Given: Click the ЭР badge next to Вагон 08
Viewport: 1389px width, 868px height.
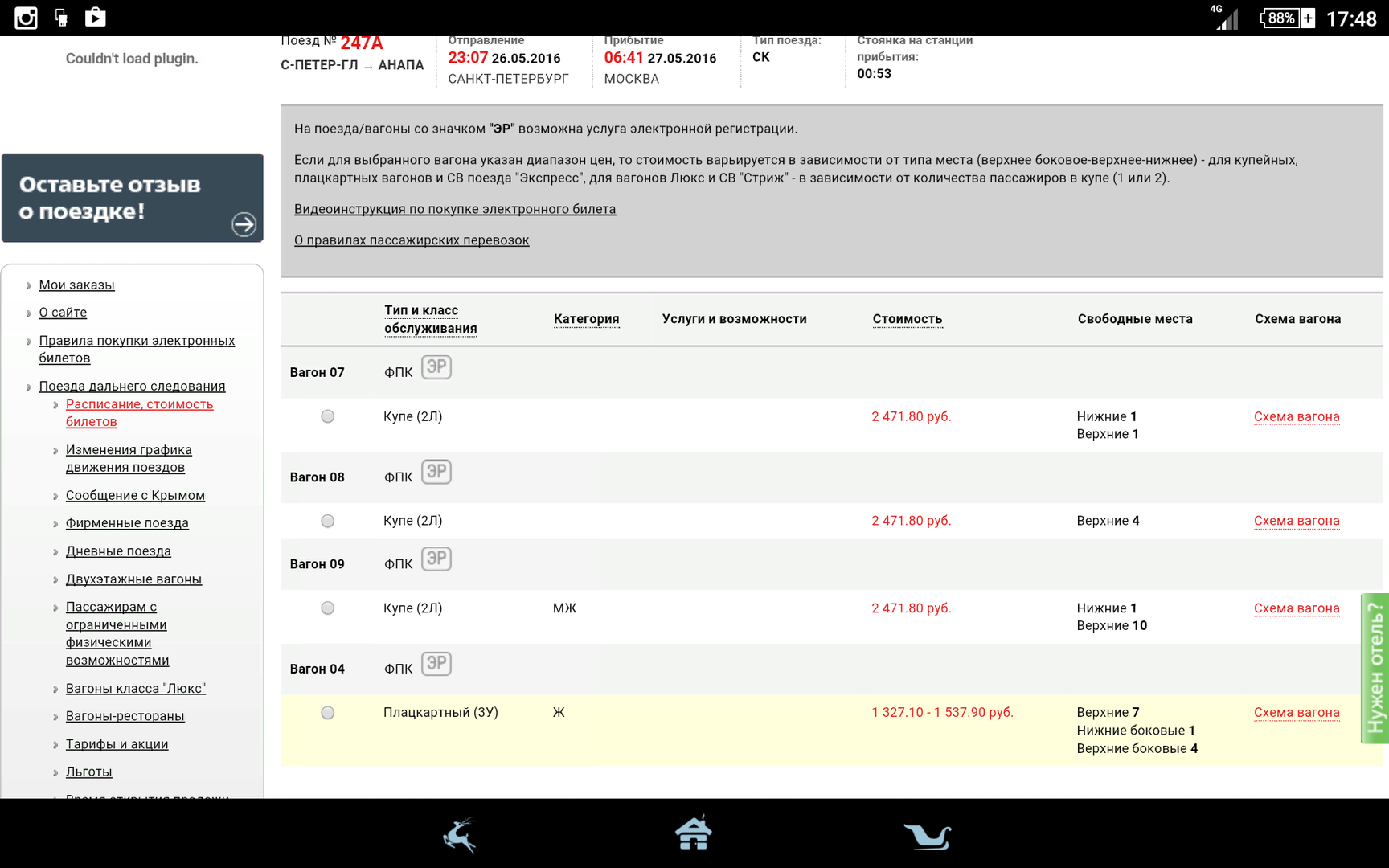Looking at the screenshot, I should [436, 472].
